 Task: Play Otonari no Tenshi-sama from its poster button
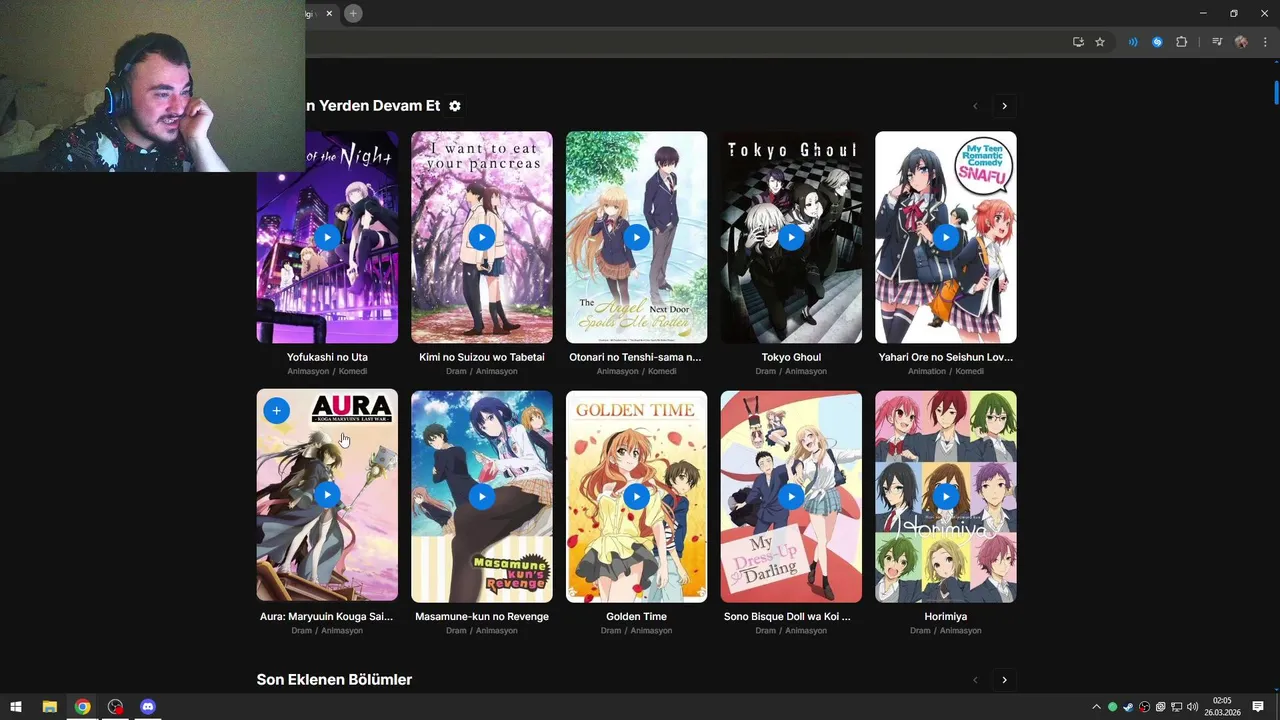(x=636, y=237)
